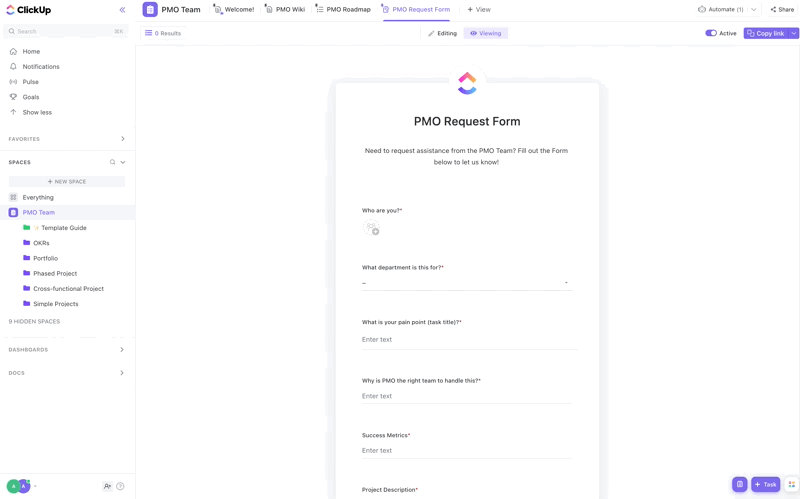
Task: Add assignee via Who are you icon
Action: (371, 228)
